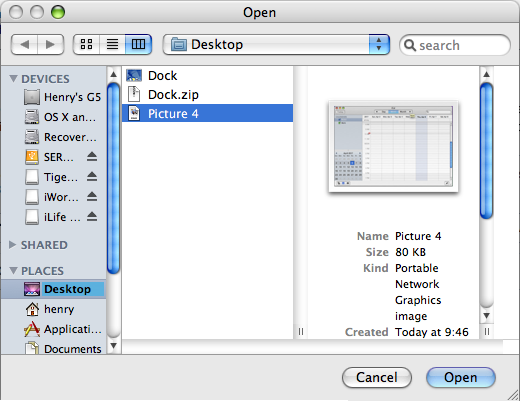The width and height of the screenshot is (520, 401).
Task: Click the preview column resize handle
Action: tap(487, 331)
